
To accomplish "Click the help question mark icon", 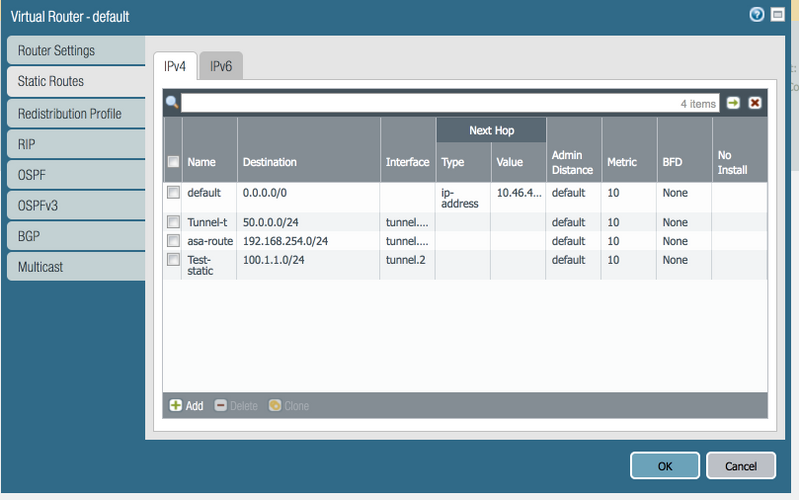I will [756, 15].
